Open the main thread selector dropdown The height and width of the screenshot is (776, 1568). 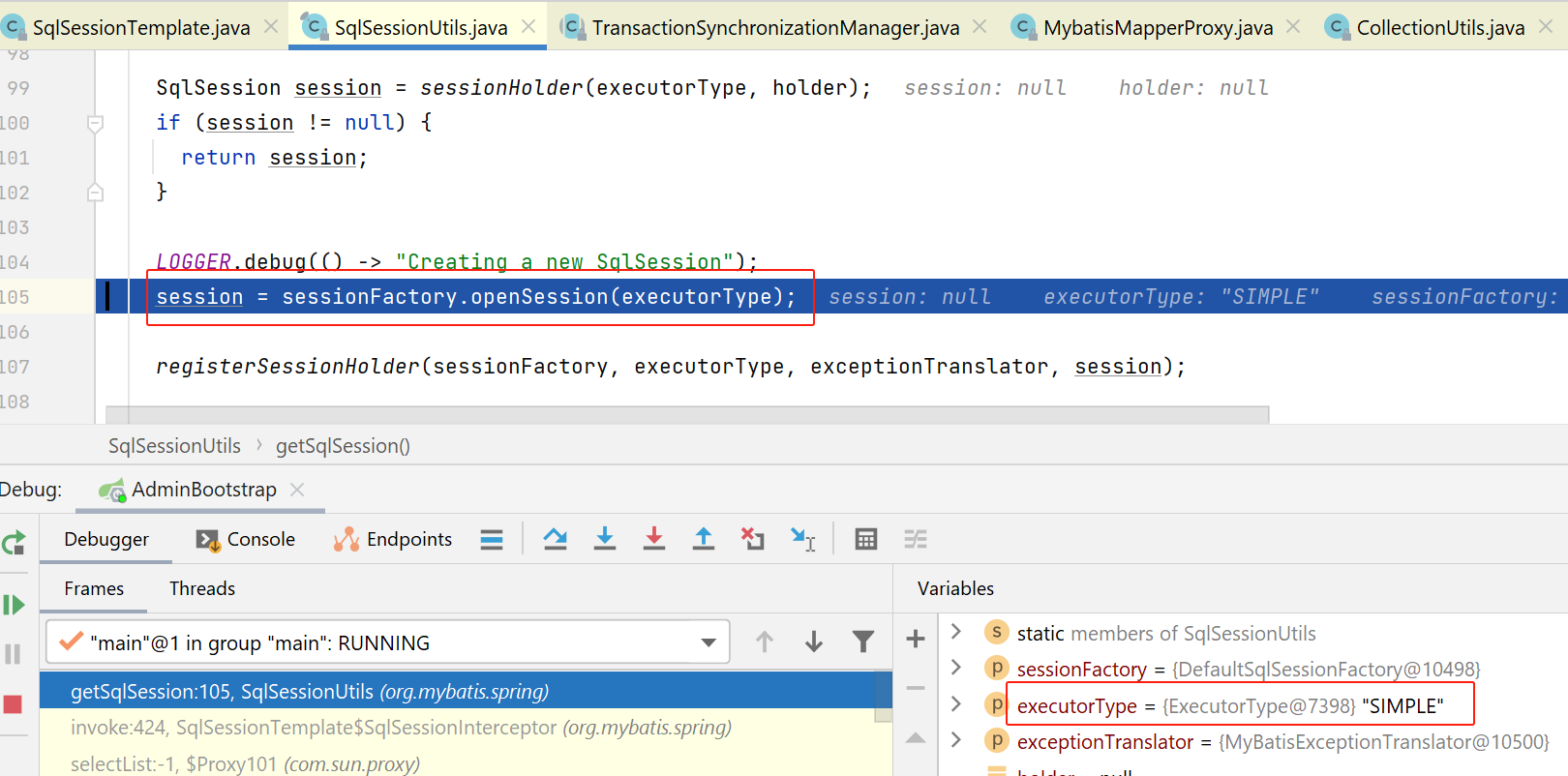[x=709, y=642]
